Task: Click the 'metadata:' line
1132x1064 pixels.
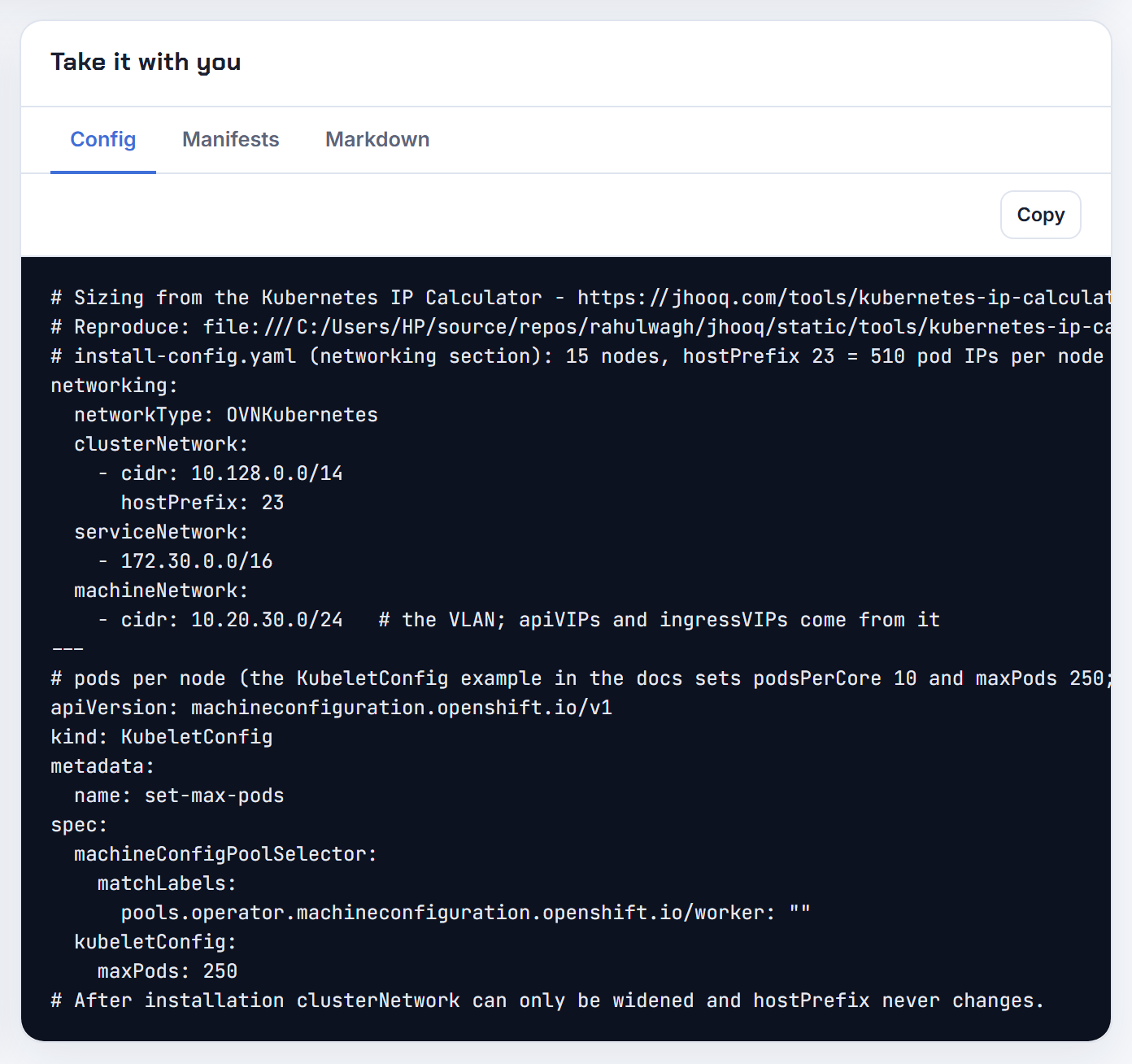Action: tap(102, 766)
